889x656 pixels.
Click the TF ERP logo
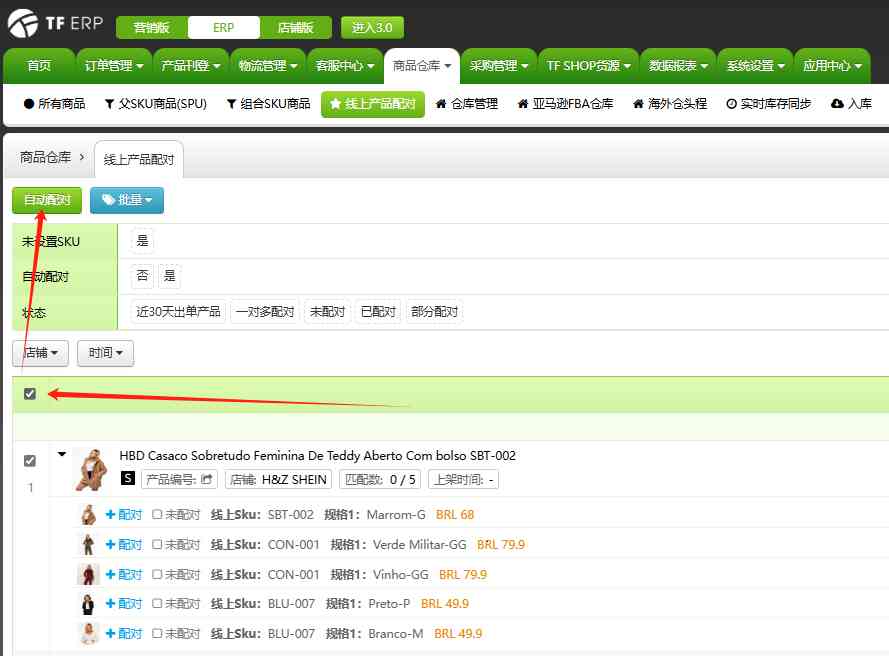click(x=55, y=22)
